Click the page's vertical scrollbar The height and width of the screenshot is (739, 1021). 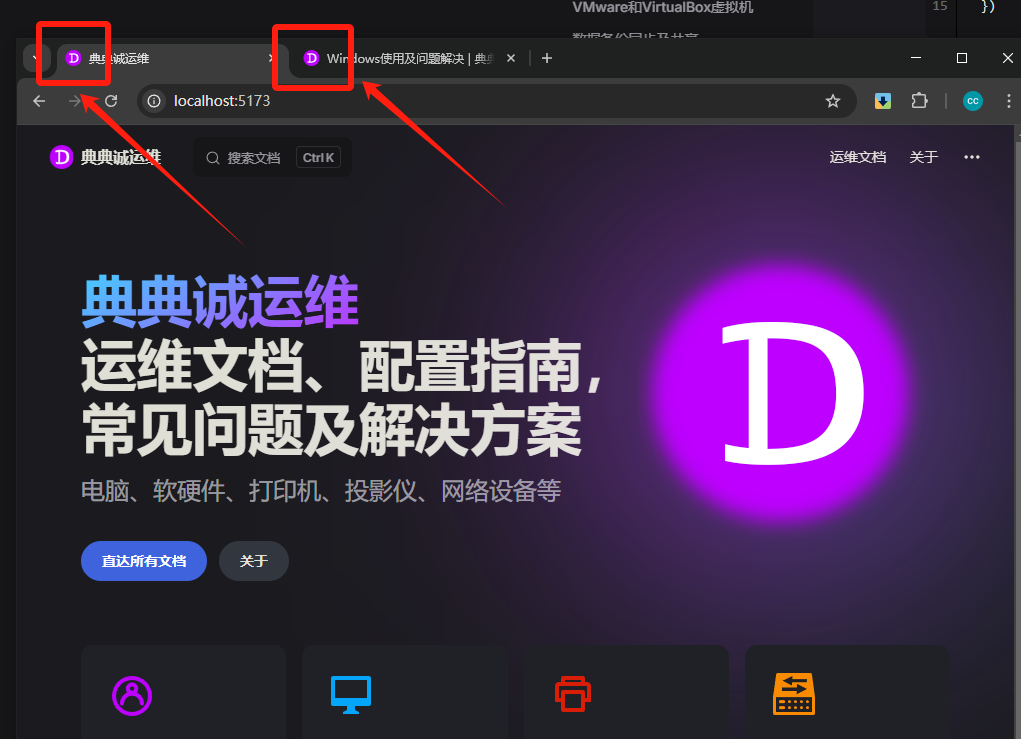coord(1017,431)
